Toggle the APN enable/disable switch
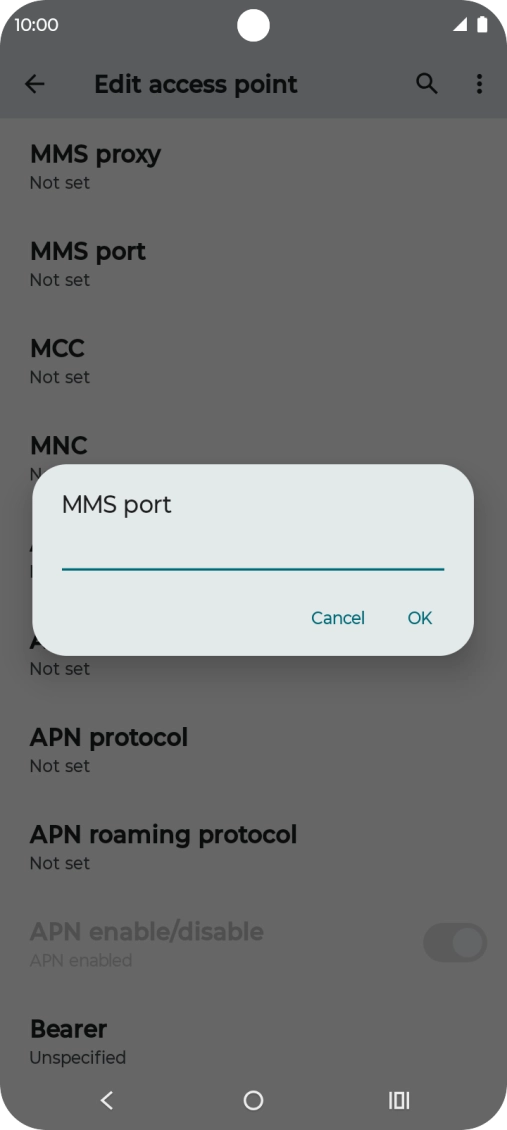 tap(455, 943)
